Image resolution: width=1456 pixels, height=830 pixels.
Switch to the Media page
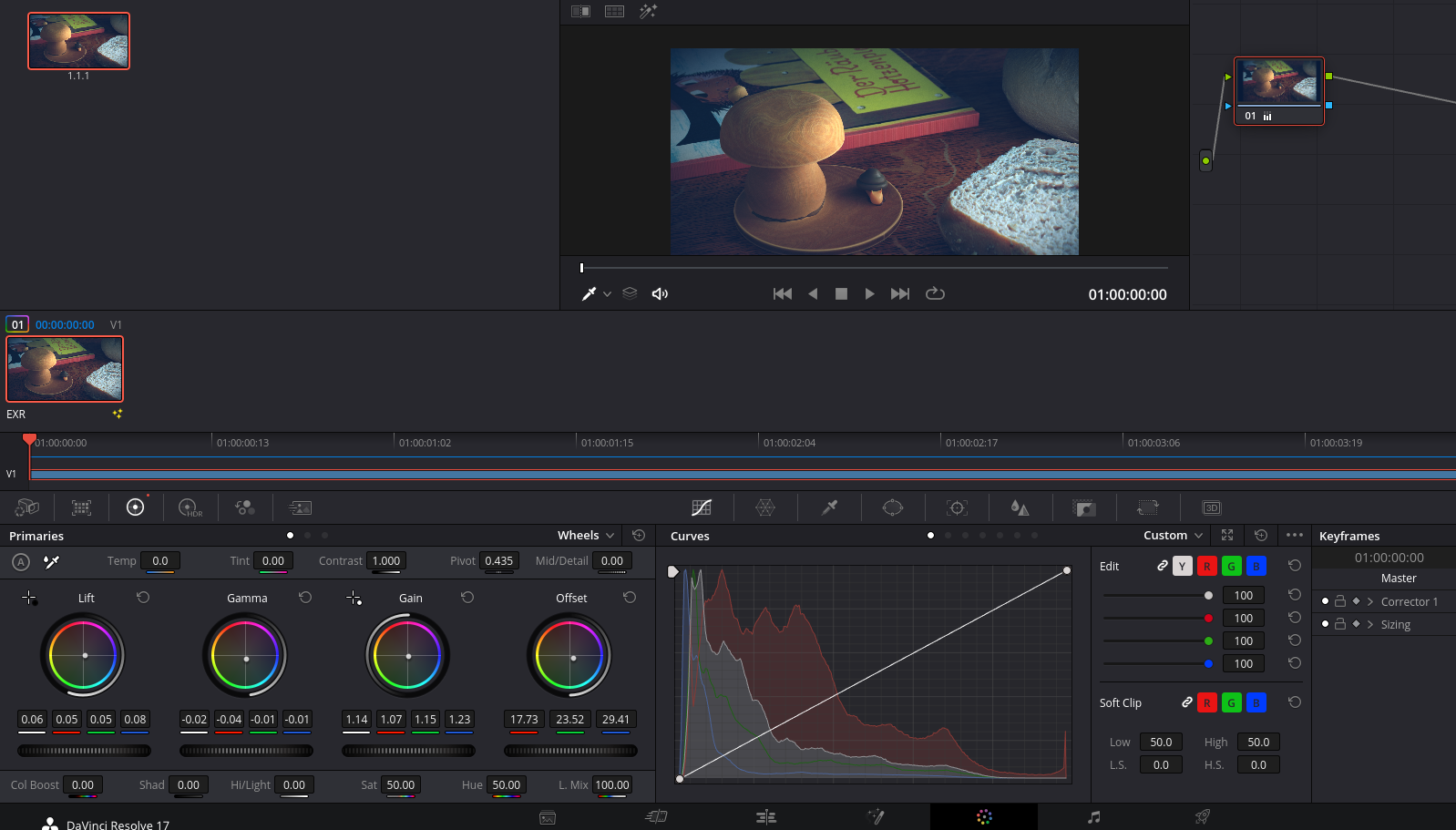coord(548,817)
